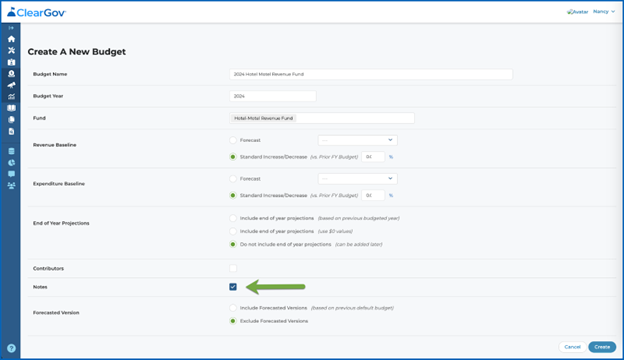624x360 pixels.
Task: Select Standard Increase/Decrease for Expenditure Baseline
Action: [233, 195]
